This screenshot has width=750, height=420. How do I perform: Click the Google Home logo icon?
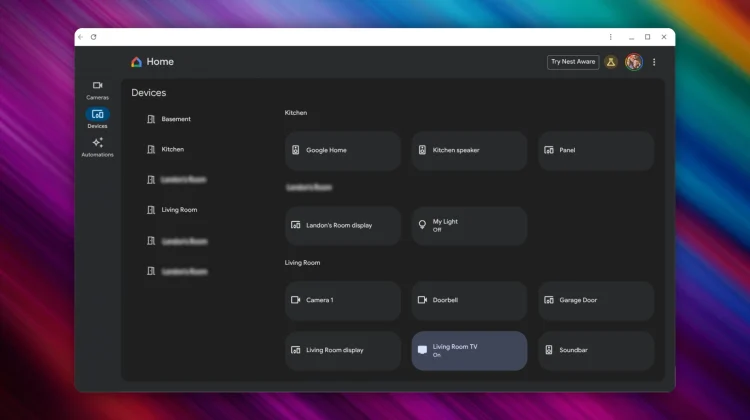coord(136,62)
